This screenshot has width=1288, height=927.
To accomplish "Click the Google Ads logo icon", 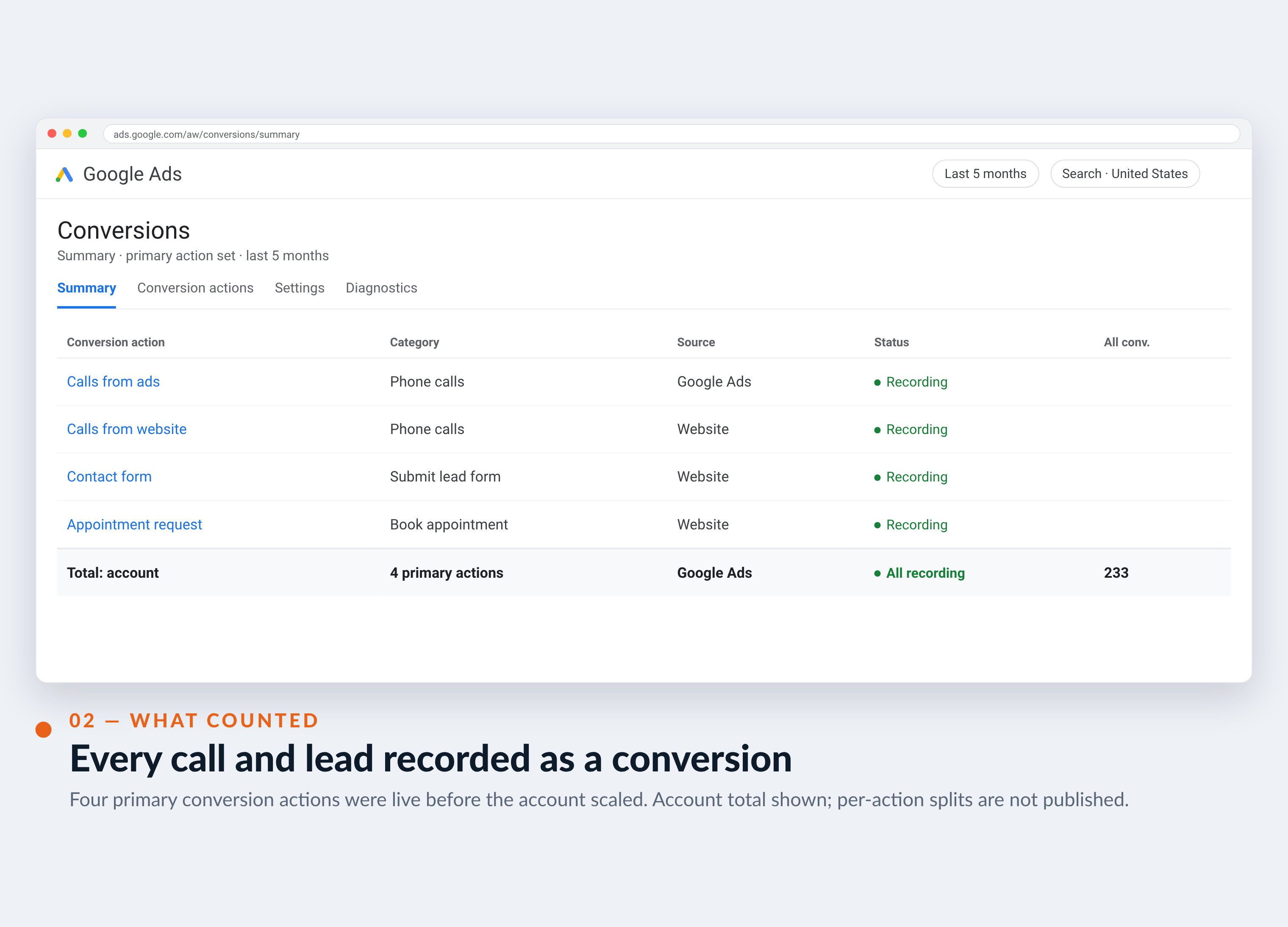I will [64, 174].
